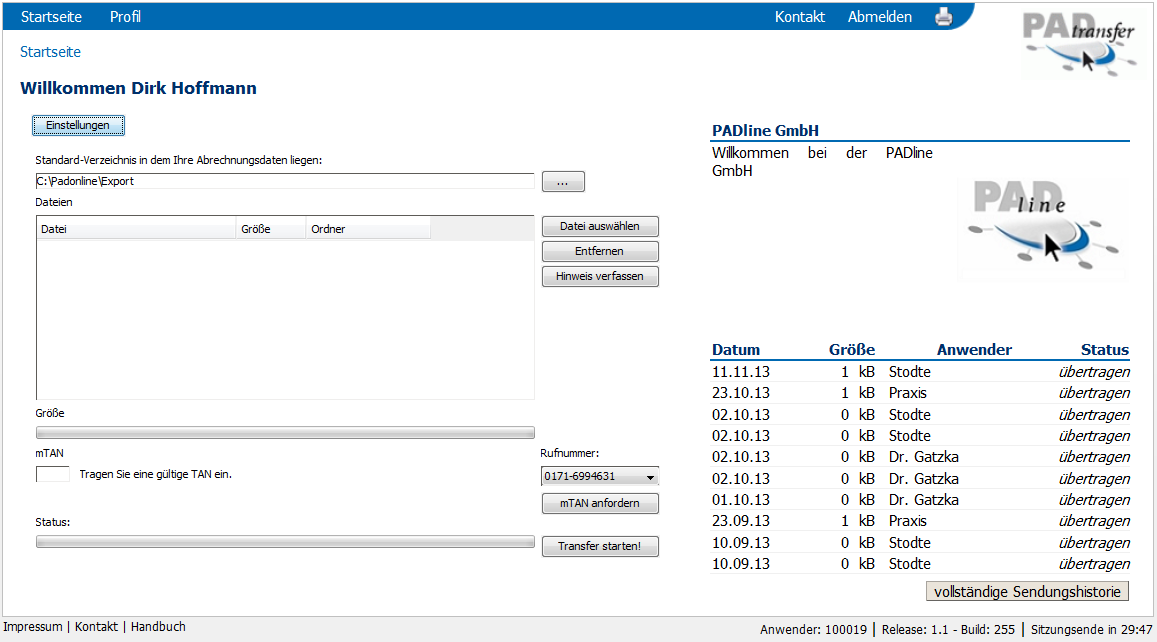Open the Handbuch footer link

pyautogui.click(x=158, y=627)
